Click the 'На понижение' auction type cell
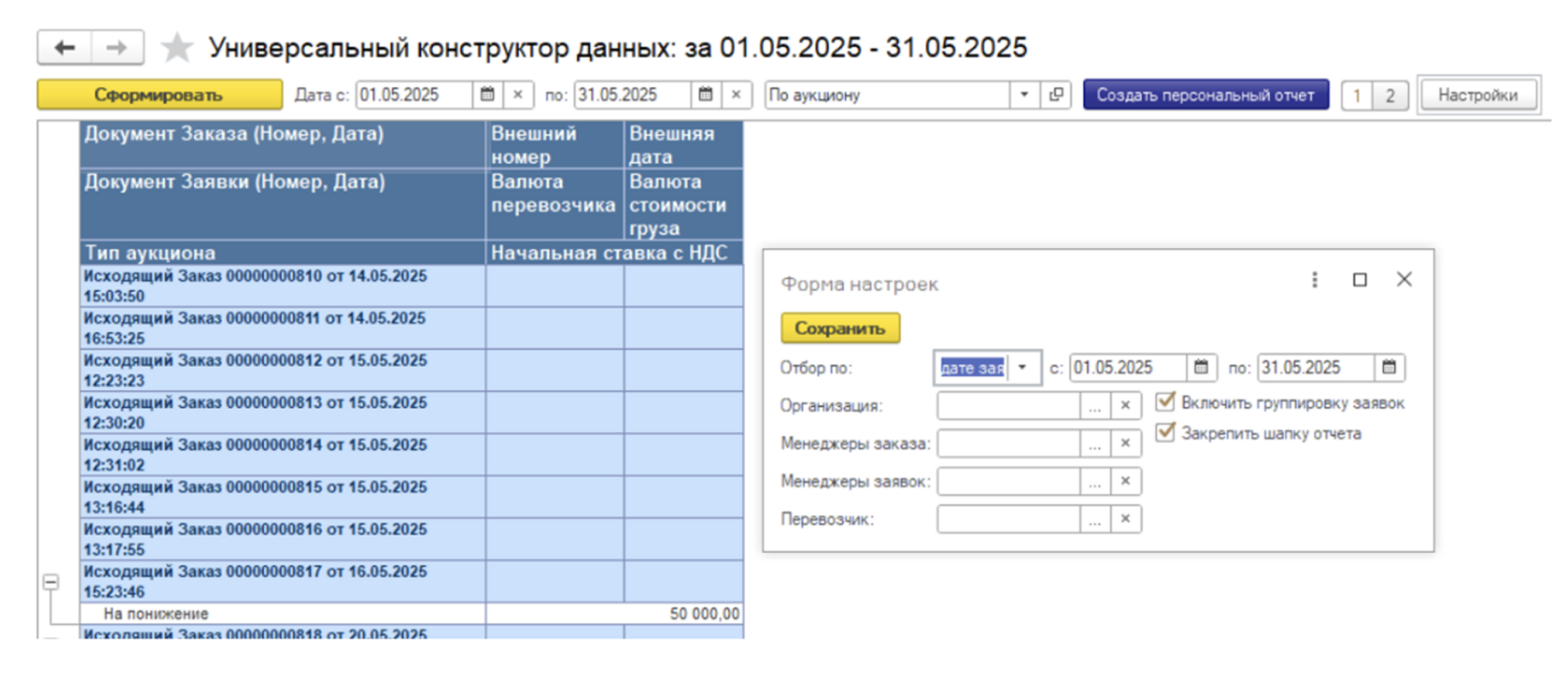This screenshot has height=682, width=1568. (283, 614)
